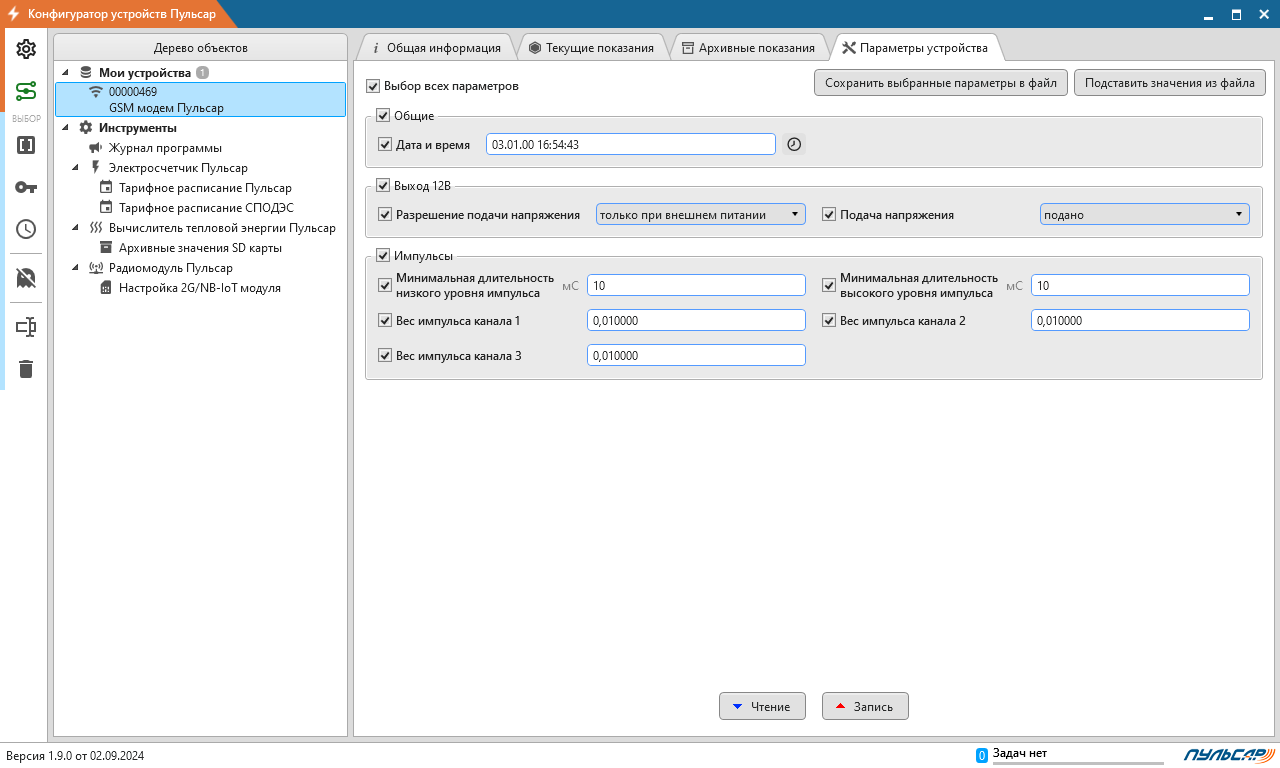Click the task count indicator showing 0

click(981, 755)
